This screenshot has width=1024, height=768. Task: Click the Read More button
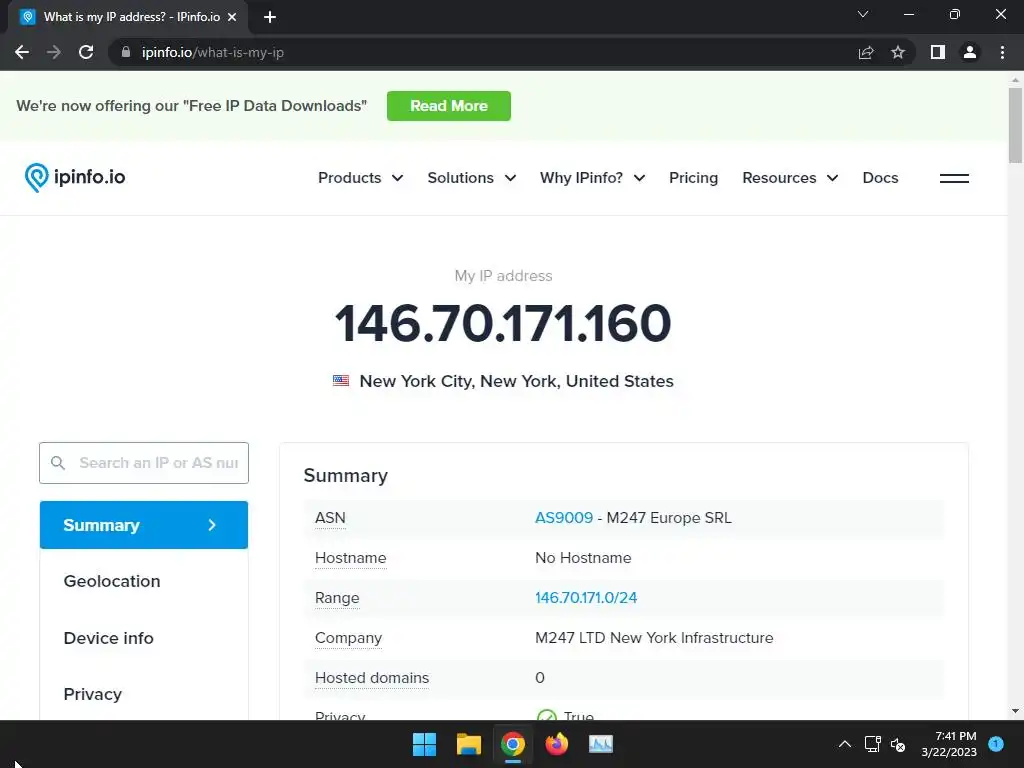point(449,106)
